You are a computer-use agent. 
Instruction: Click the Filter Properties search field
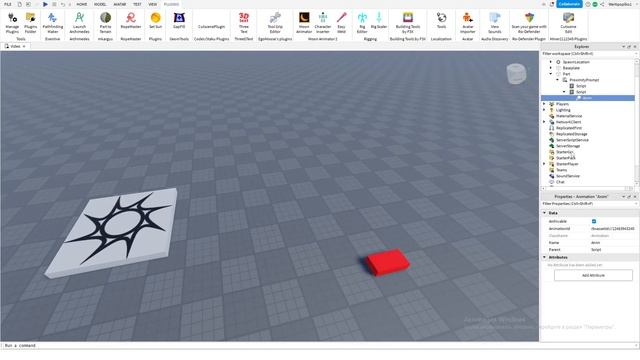[x=589, y=203]
